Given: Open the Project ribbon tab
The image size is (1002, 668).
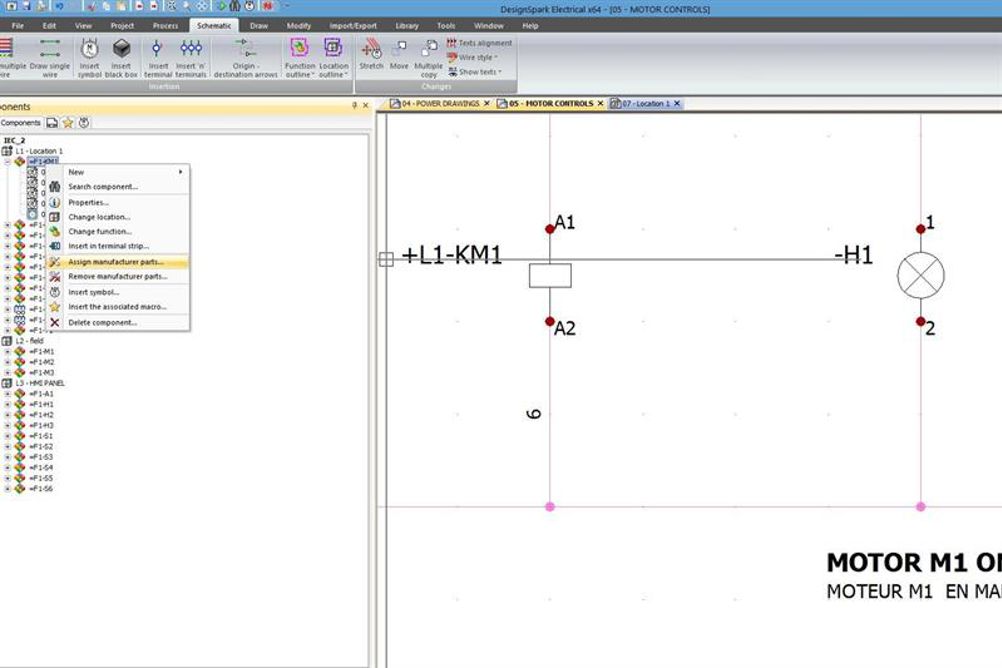Looking at the screenshot, I should (x=122, y=26).
